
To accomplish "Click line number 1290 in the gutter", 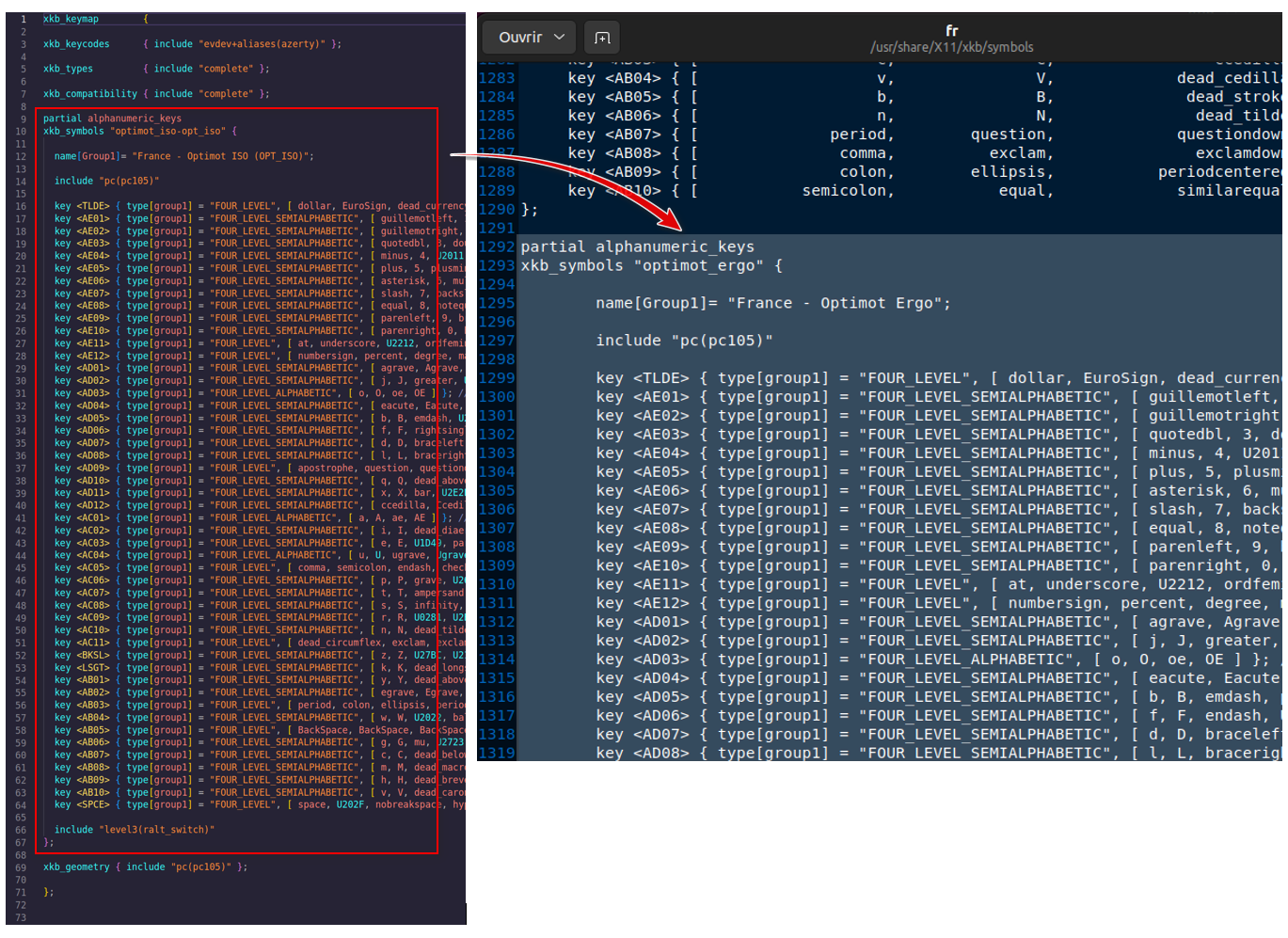I will coord(496,210).
